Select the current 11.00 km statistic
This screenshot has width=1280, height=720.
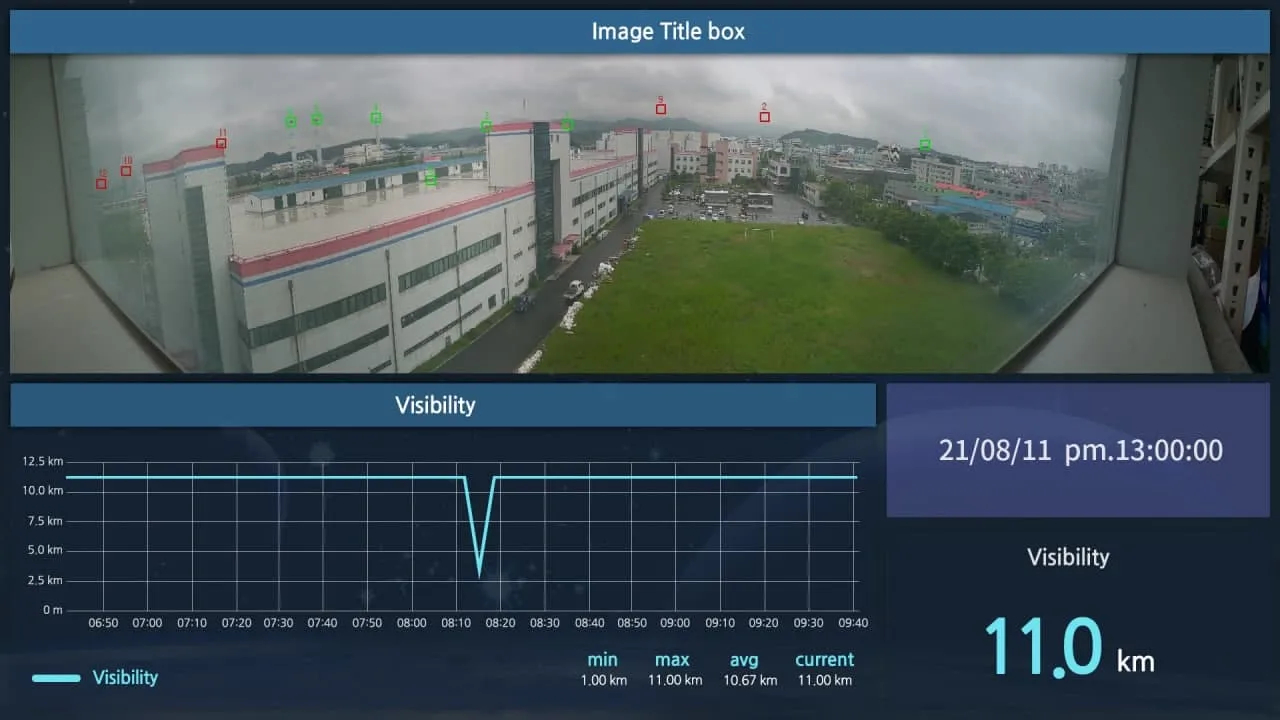(824, 670)
